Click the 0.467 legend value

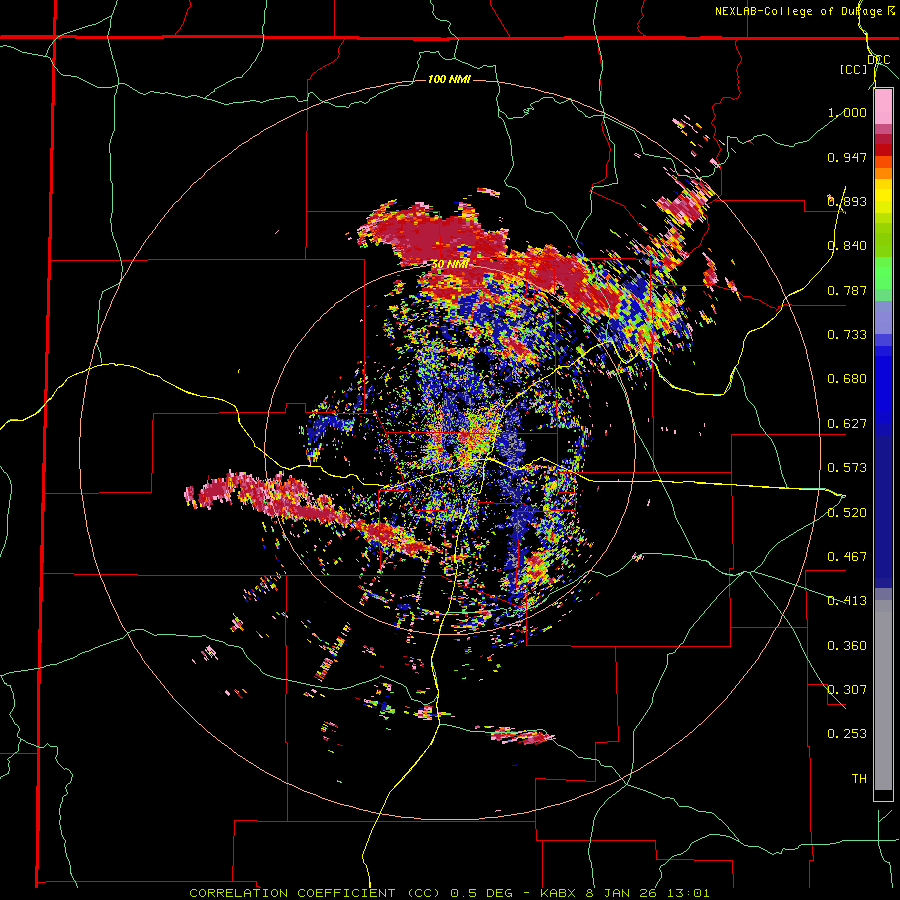[x=847, y=557]
